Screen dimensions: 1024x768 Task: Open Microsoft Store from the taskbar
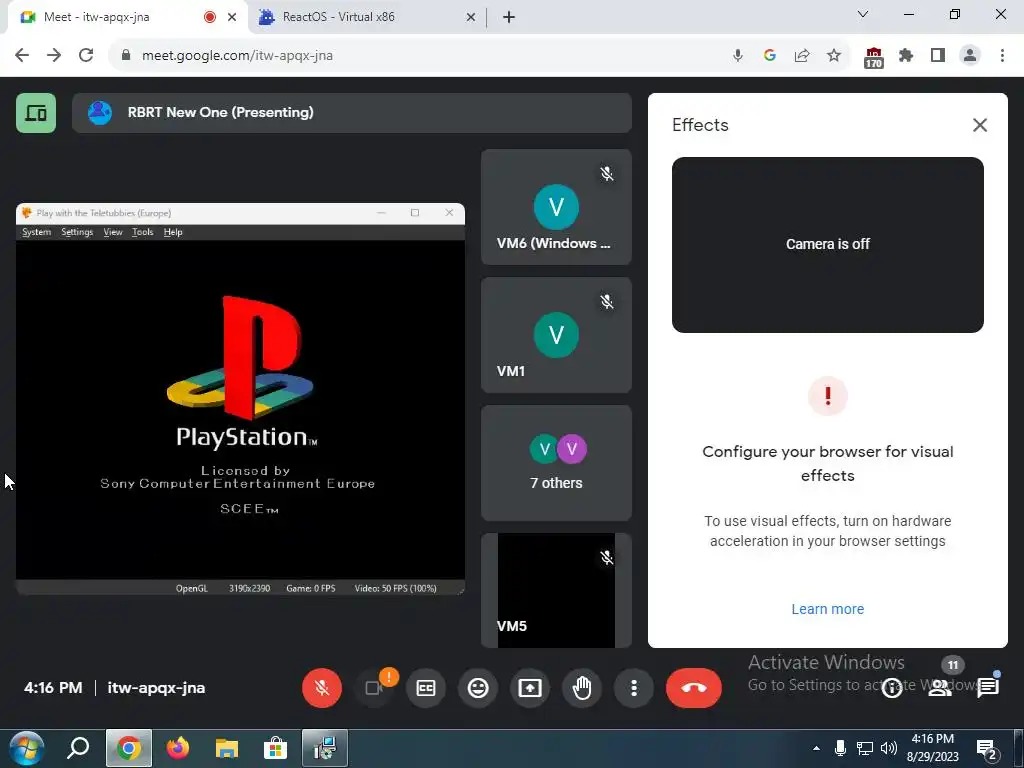point(276,748)
